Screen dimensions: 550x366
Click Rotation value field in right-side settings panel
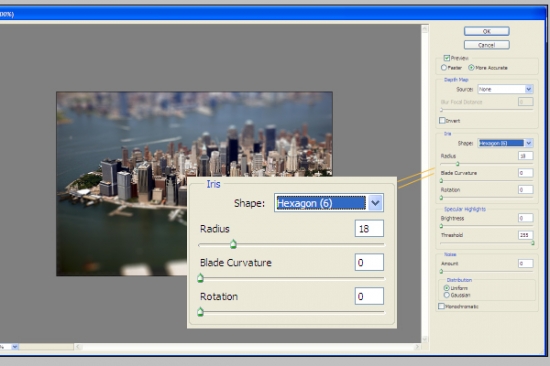525,189
